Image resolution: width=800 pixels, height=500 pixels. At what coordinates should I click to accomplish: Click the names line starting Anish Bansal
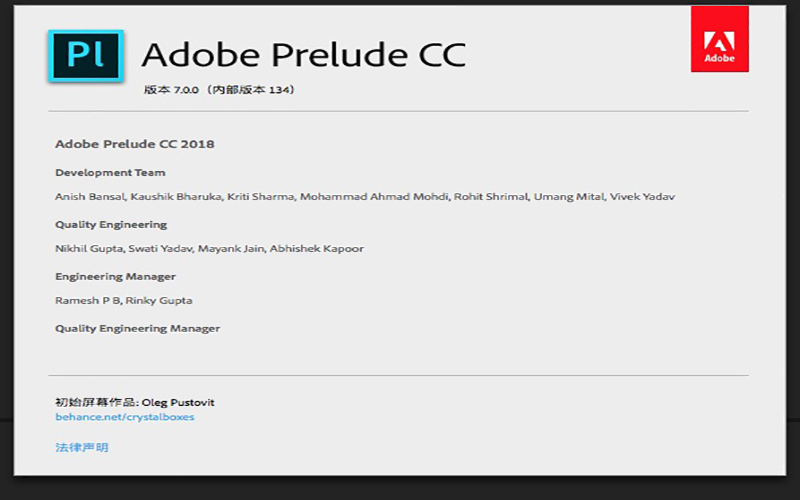tap(365, 196)
